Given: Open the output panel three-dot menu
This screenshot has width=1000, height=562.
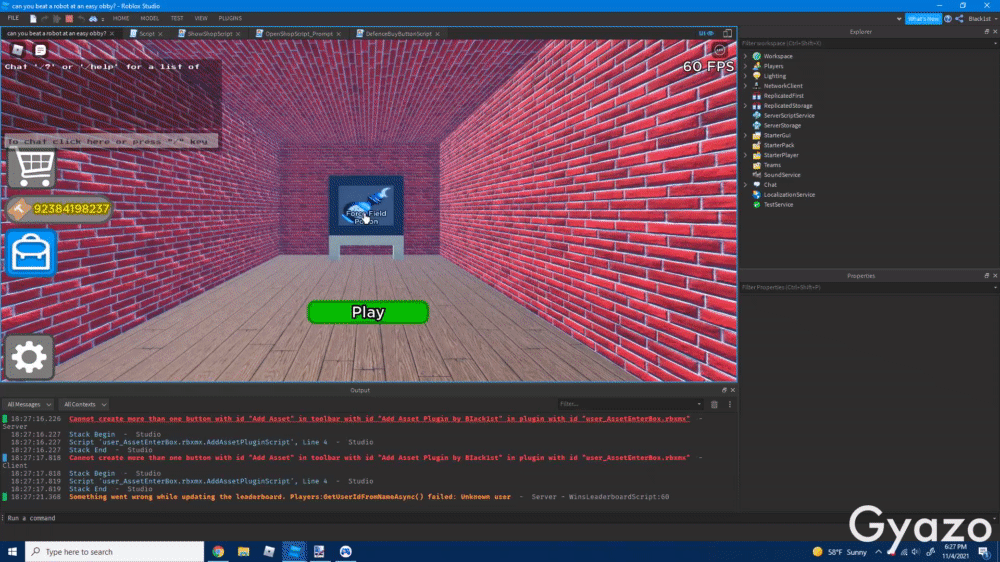Looking at the screenshot, I should click(x=730, y=404).
